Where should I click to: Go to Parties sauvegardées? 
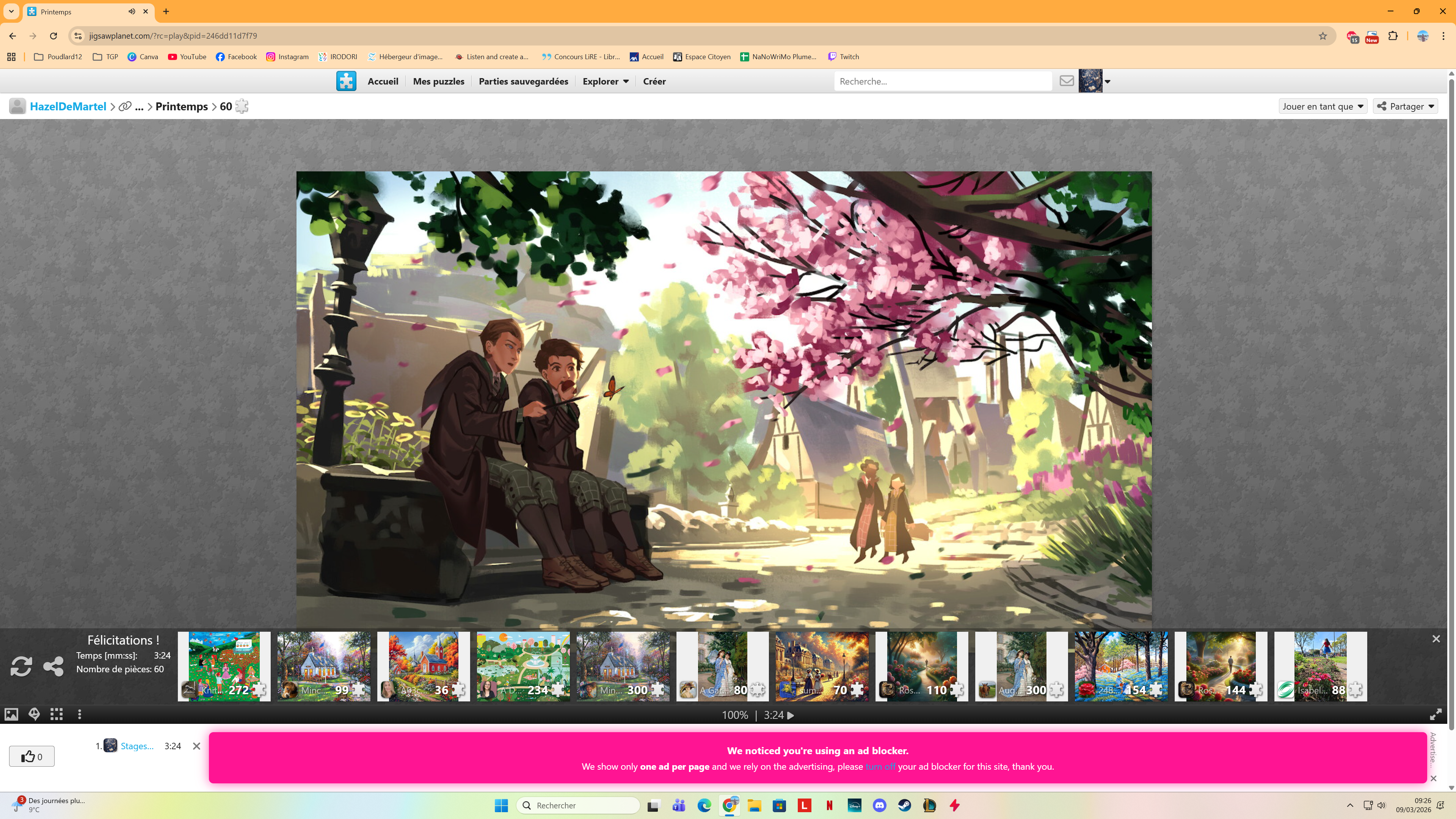tap(523, 82)
